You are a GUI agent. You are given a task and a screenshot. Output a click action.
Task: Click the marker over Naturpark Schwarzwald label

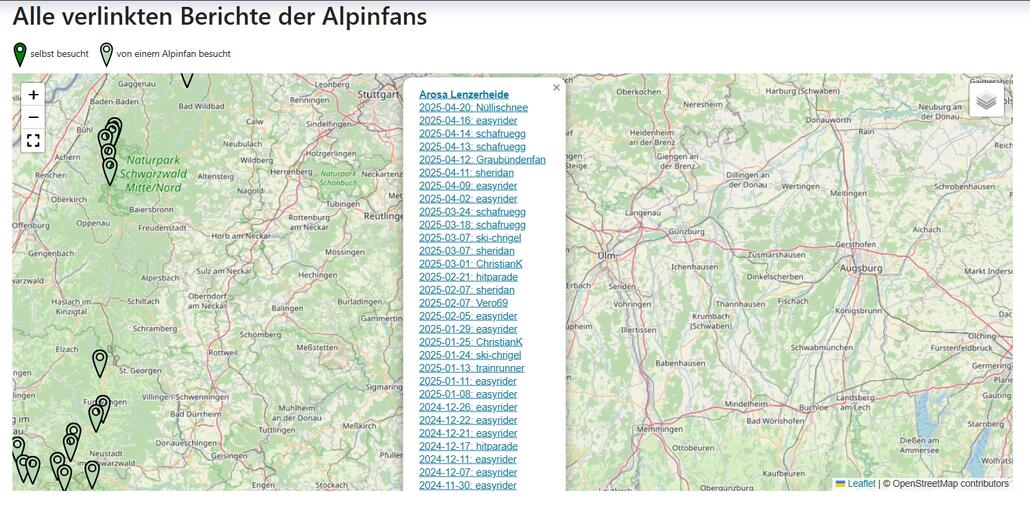pyautogui.click(x=110, y=170)
